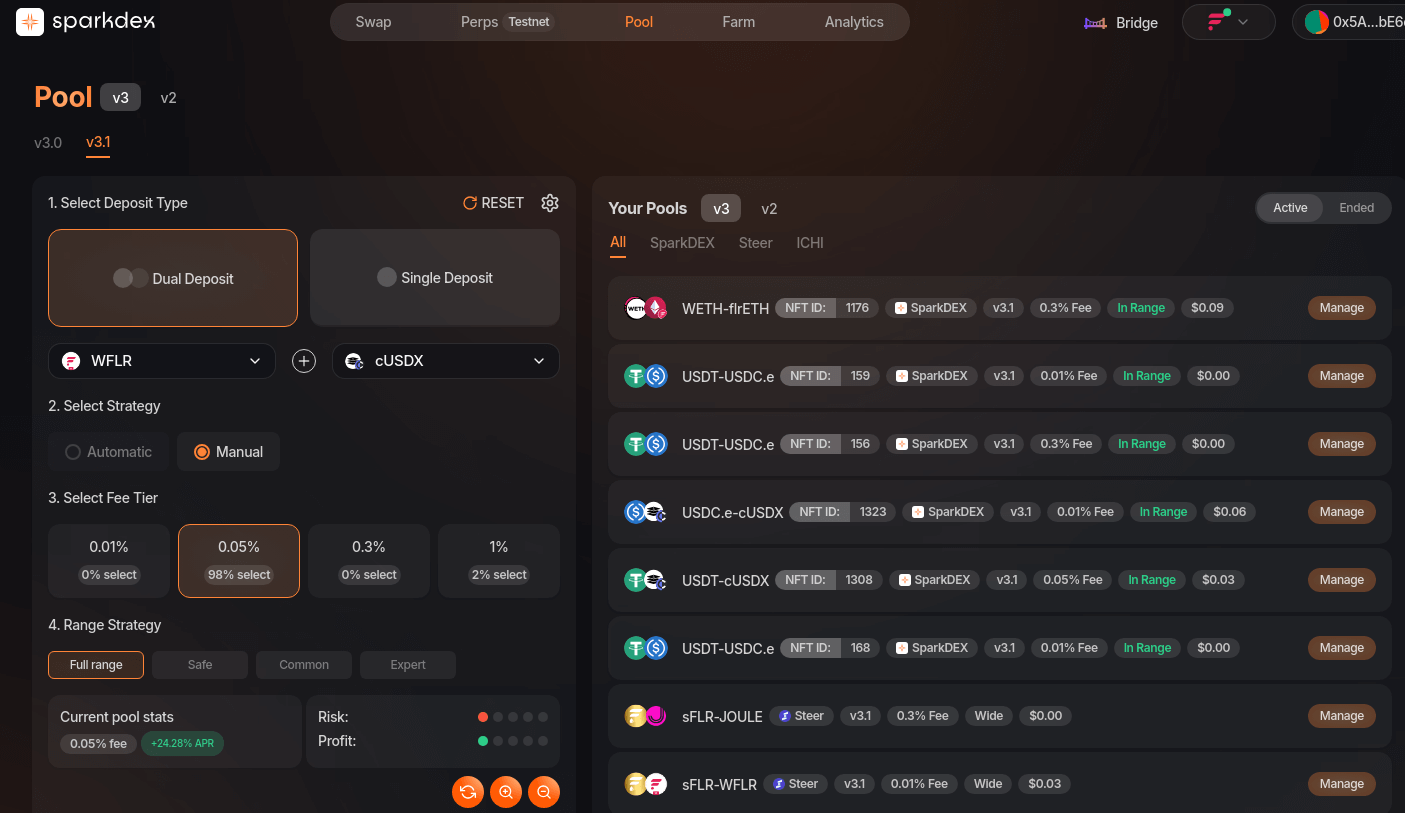The width and height of the screenshot is (1405, 813).
Task: Click the zoom out magnifier icon
Action: point(543,792)
